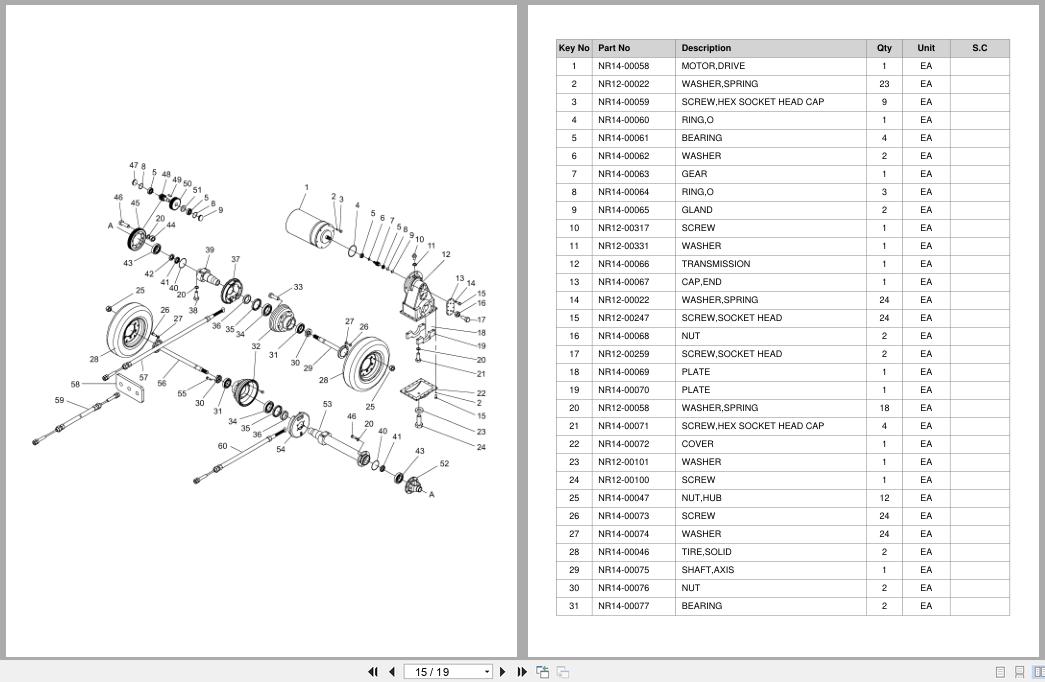Click the TRANSMISSION description cell
This screenshot has width=1045, height=682.
tap(716, 264)
